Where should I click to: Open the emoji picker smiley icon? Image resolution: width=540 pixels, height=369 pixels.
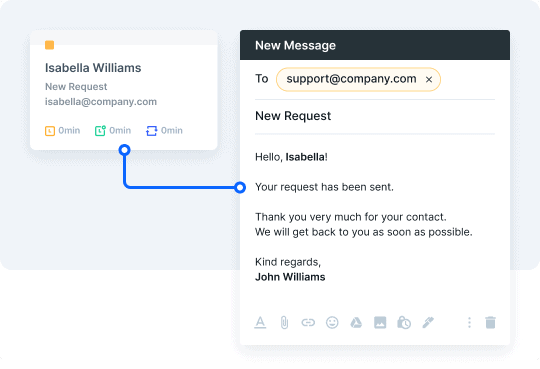[332, 322]
